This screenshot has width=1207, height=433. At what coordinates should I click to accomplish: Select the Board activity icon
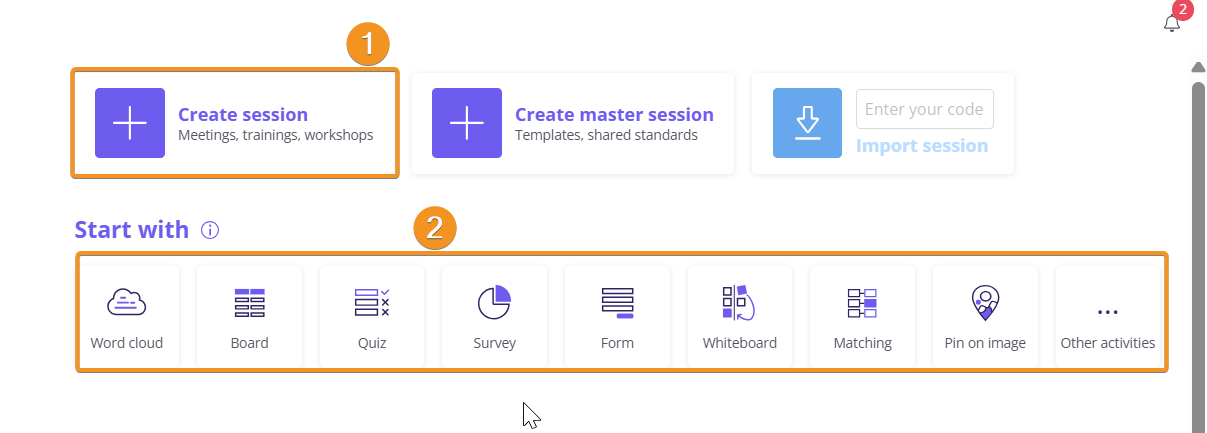(x=249, y=302)
